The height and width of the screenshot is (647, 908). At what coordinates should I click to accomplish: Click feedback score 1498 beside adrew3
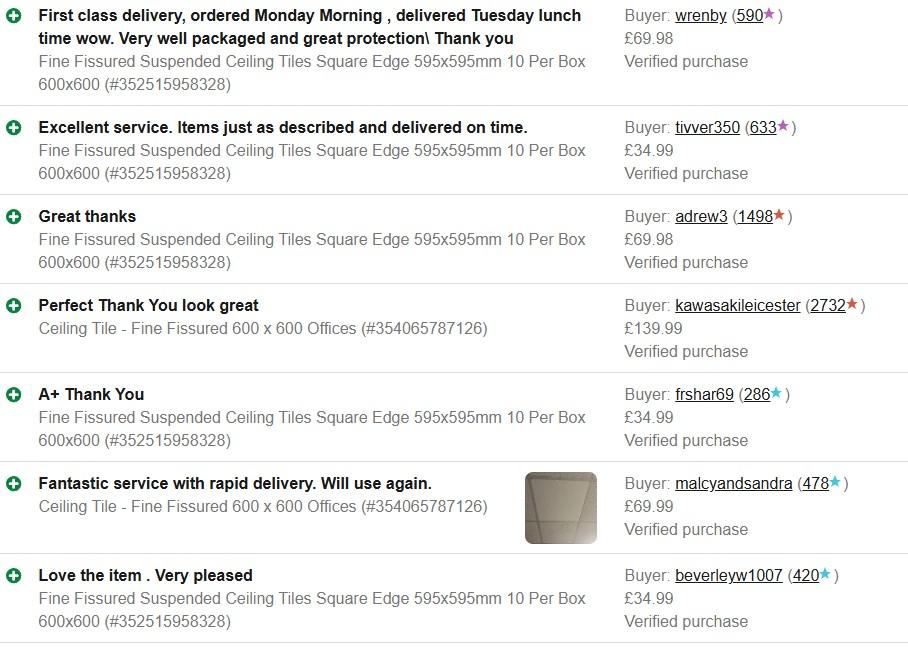pos(755,217)
